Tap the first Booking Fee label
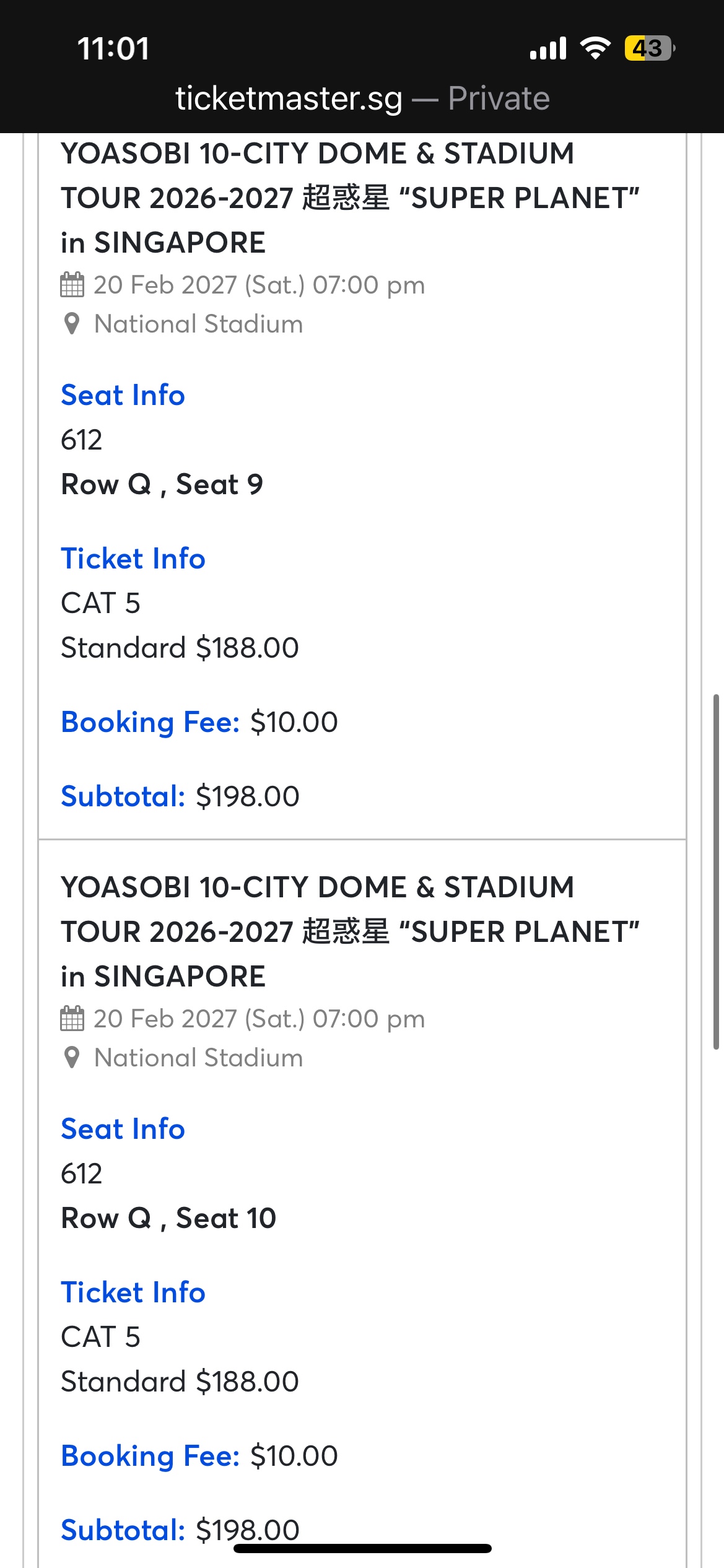 click(150, 722)
